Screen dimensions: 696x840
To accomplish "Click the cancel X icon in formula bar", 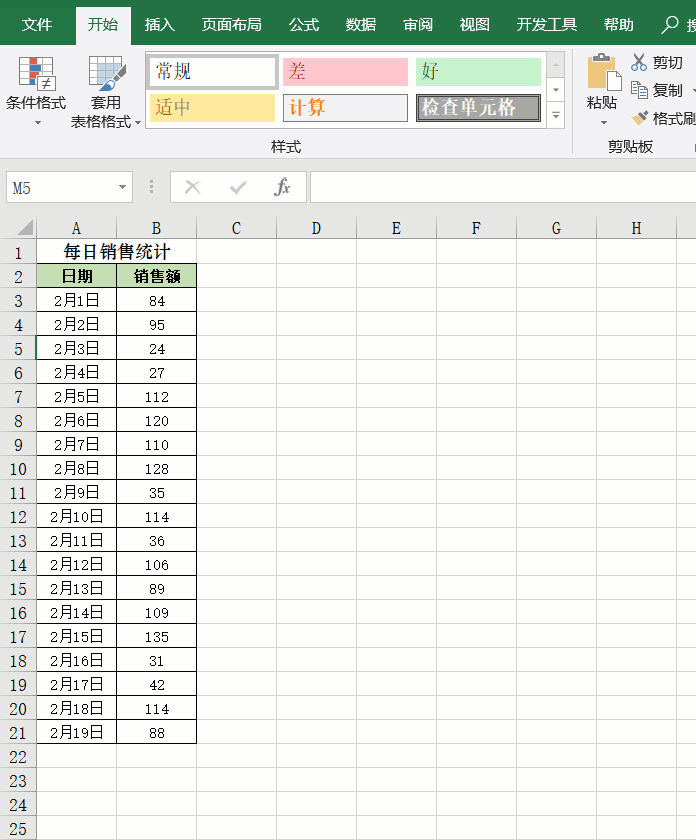I will [x=192, y=187].
